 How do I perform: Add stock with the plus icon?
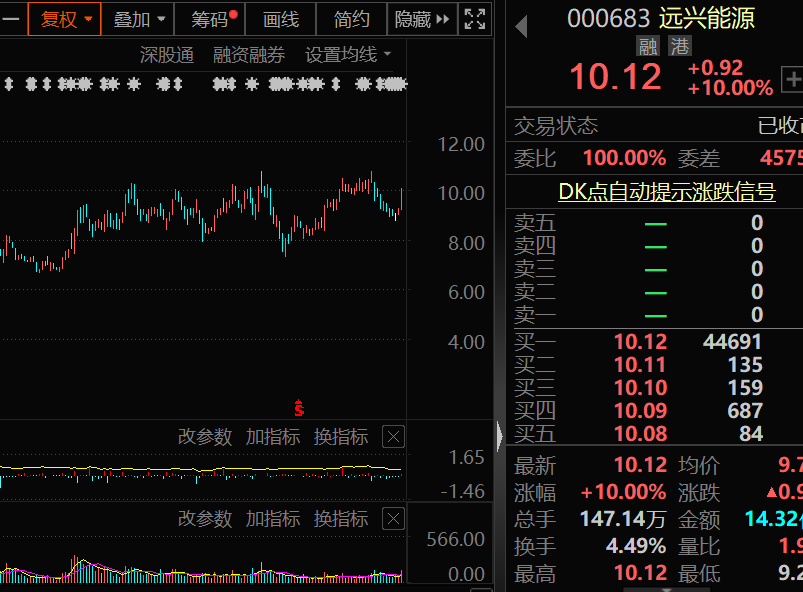pos(793,79)
